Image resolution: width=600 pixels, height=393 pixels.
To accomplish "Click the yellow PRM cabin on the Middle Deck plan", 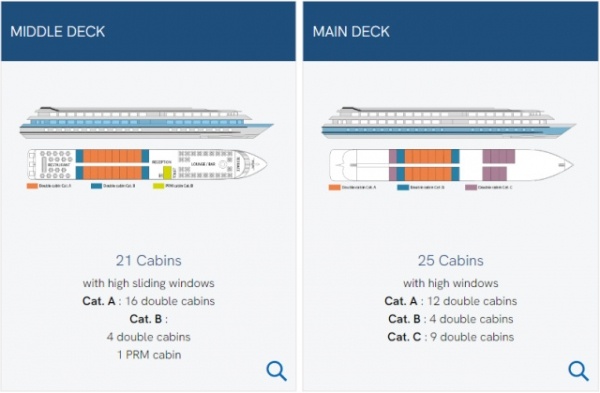I will coord(167,173).
